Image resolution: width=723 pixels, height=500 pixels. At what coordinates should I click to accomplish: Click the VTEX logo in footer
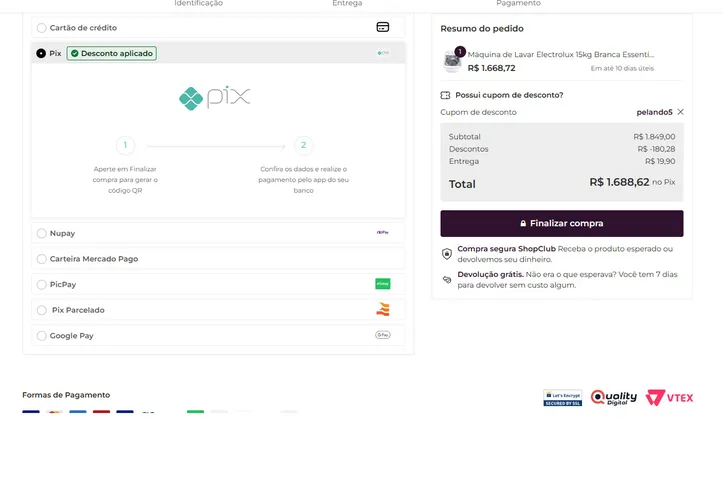coord(669,398)
